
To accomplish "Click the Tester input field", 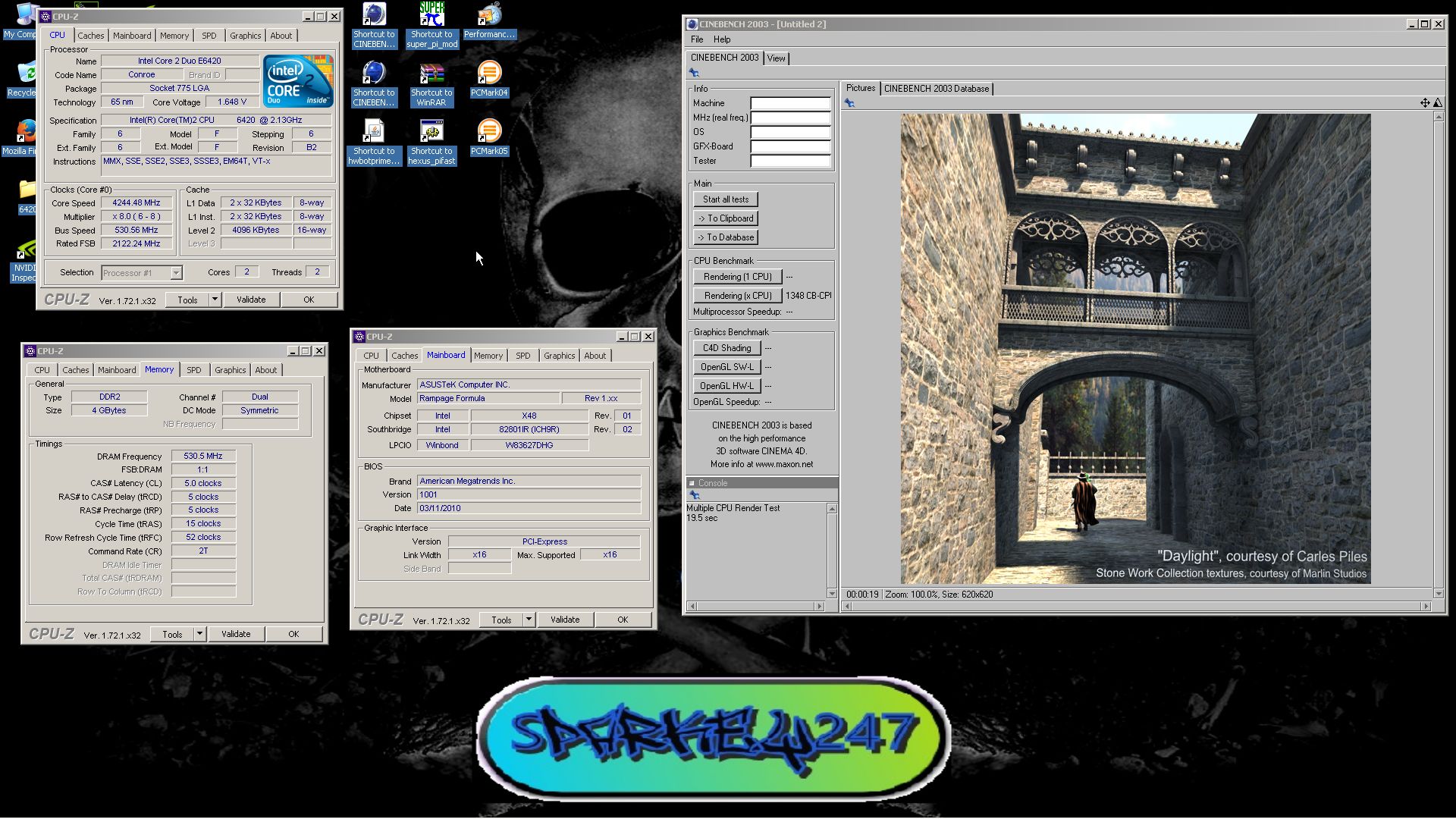I will tap(790, 161).
